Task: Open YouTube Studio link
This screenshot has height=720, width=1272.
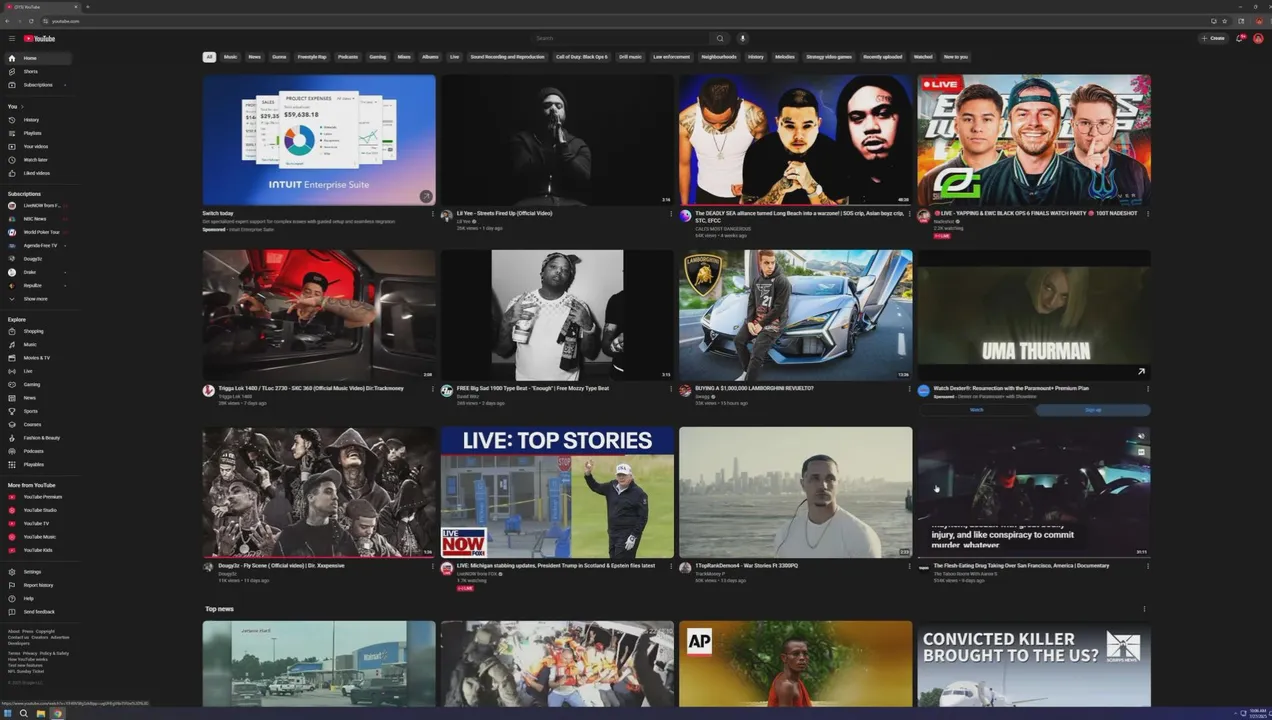Action: [38, 510]
